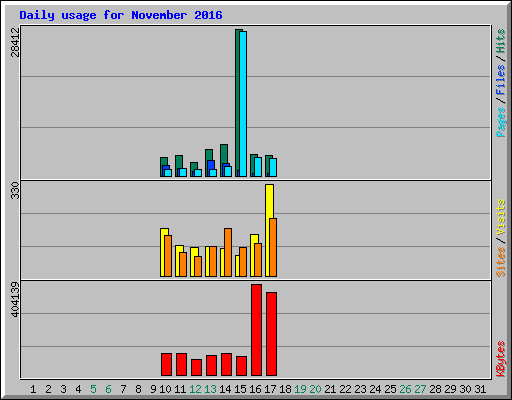This screenshot has width=512, height=400.
Task: Click the 'Daily usage for November 2016' title
Action: point(121,15)
